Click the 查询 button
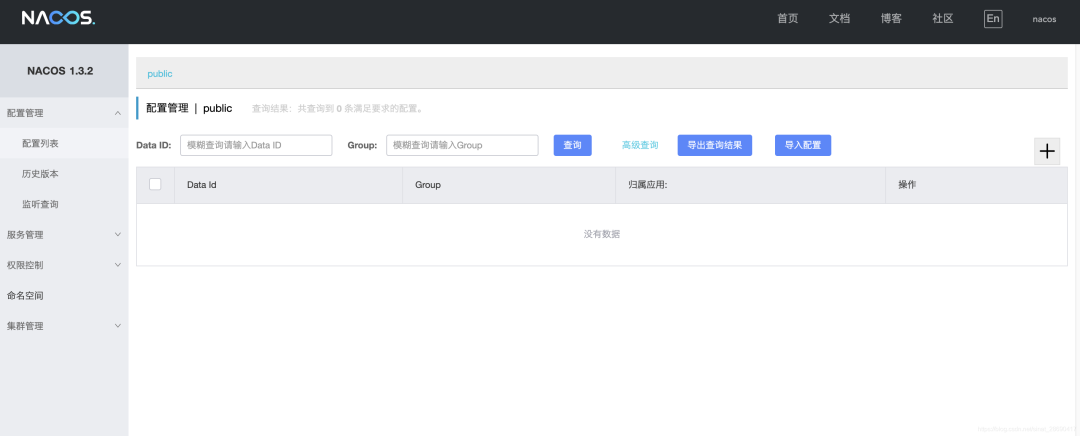The height and width of the screenshot is (436, 1080). [572, 145]
